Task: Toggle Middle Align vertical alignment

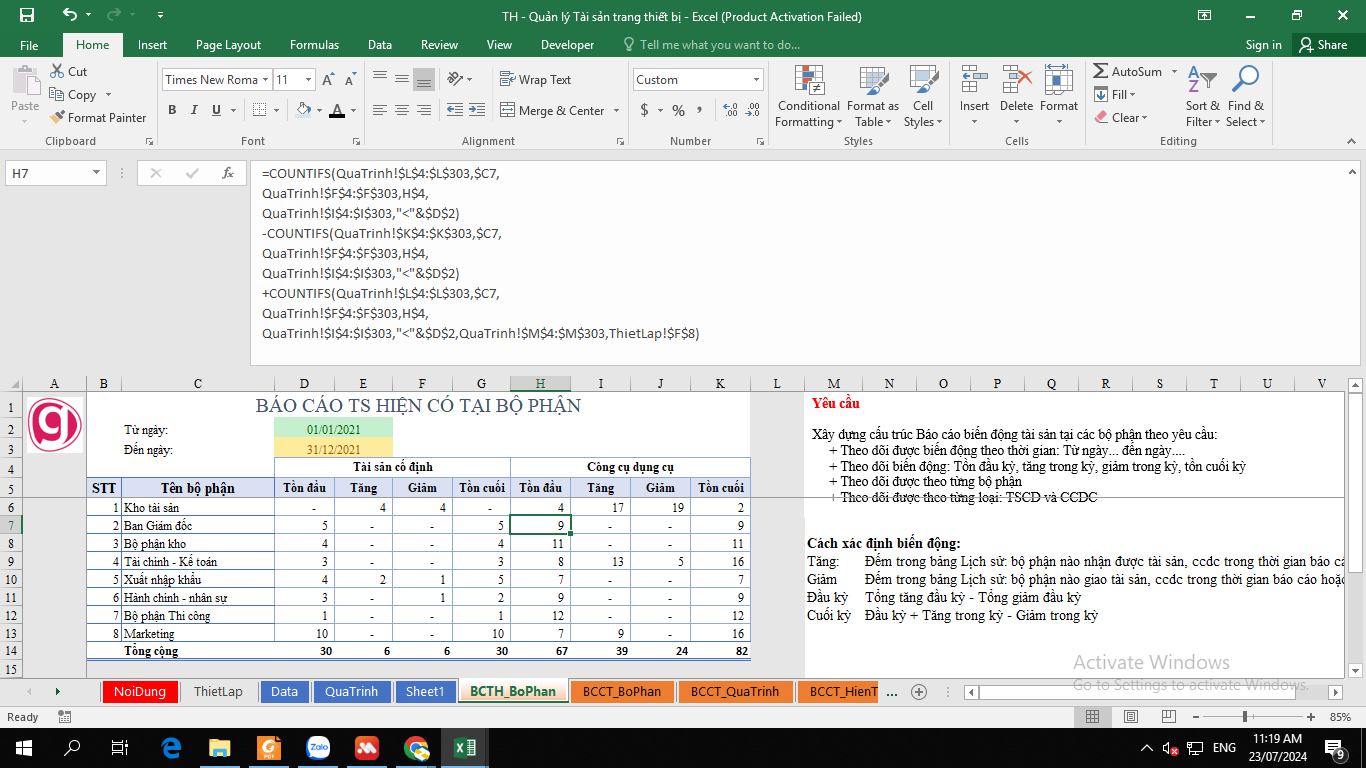Action: click(401, 80)
